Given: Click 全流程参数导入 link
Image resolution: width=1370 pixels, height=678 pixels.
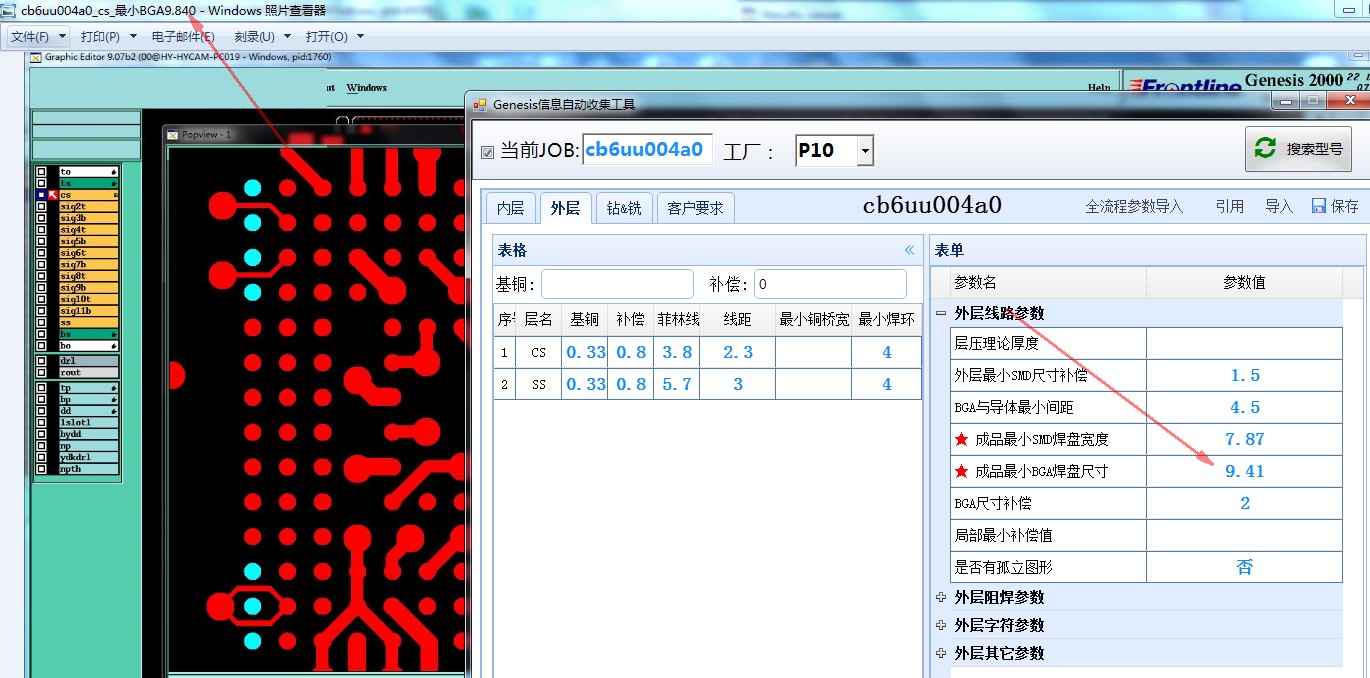Looking at the screenshot, I should 1134,206.
